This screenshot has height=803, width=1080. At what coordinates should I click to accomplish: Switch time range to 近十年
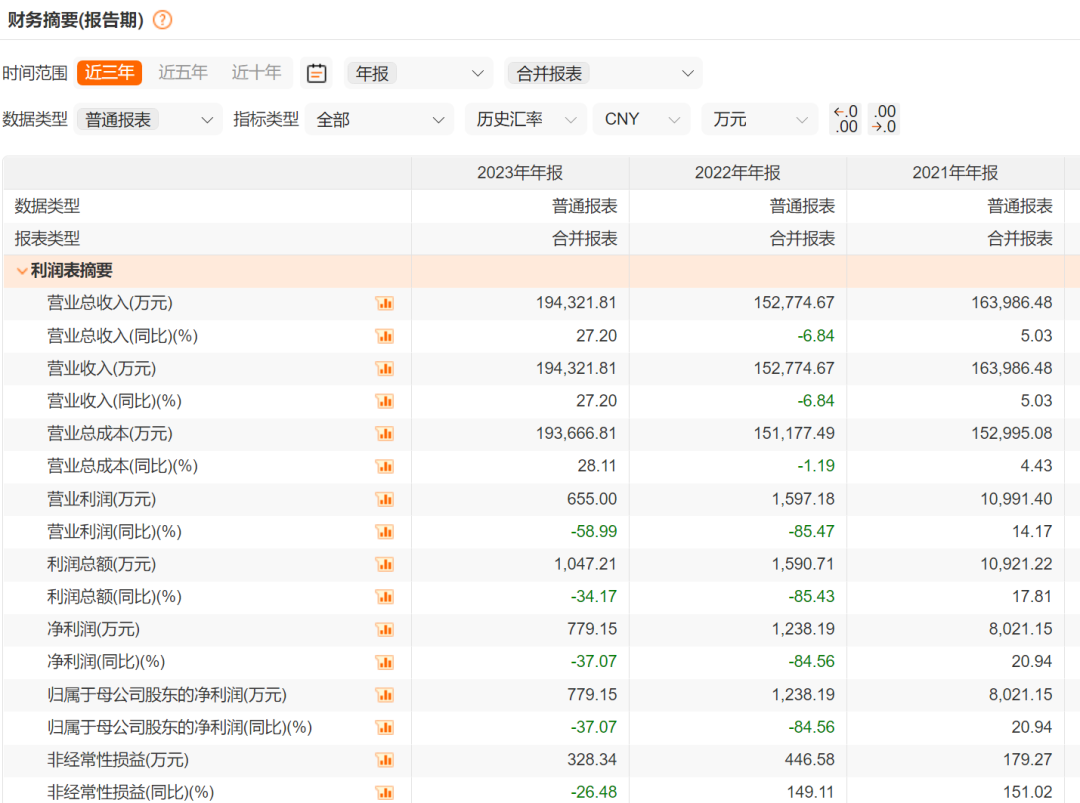click(256, 73)
